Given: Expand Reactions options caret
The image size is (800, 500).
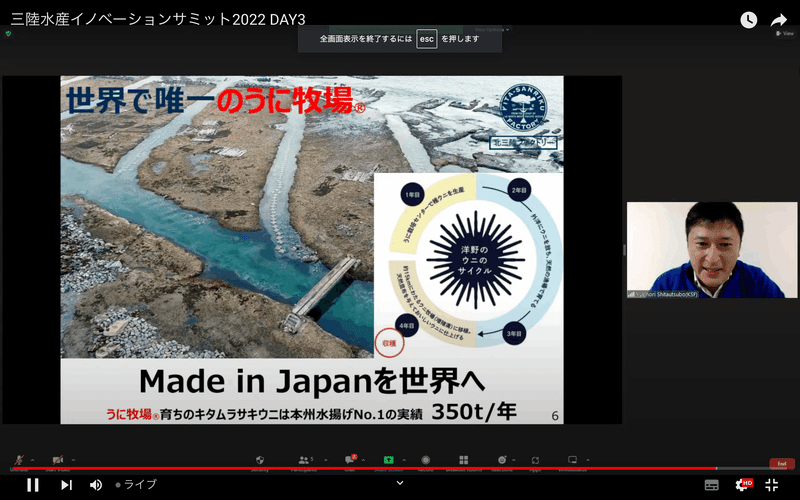Looking at the screenshot, I should 514,460.
